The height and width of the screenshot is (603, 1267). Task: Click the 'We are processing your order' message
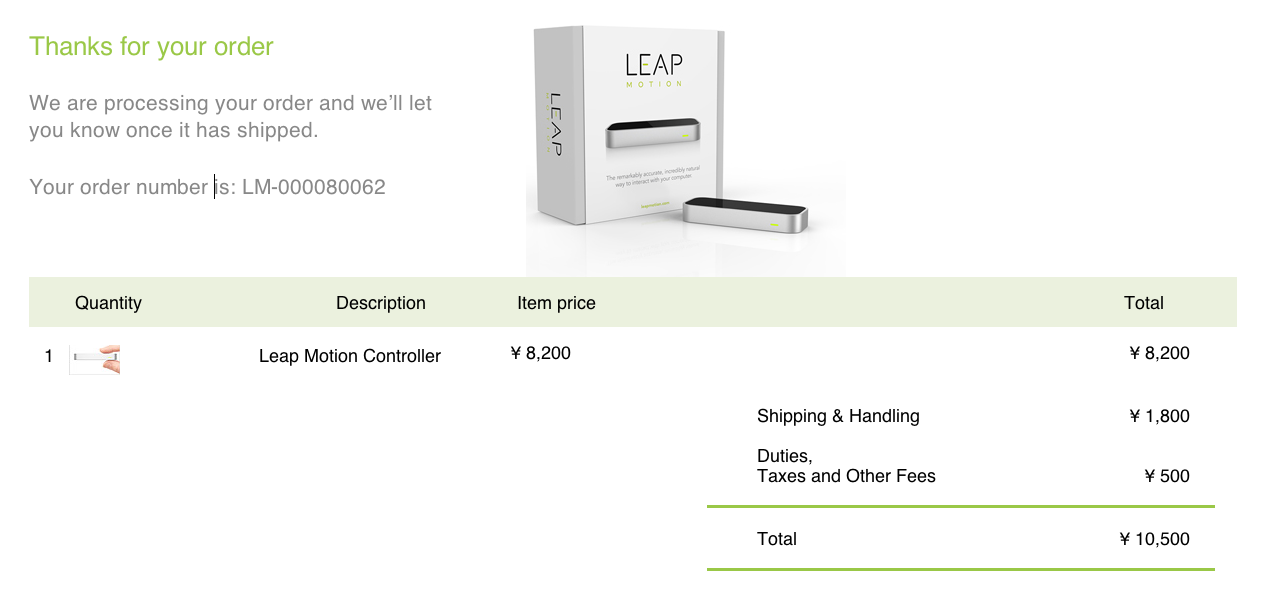tap(231, 116)
